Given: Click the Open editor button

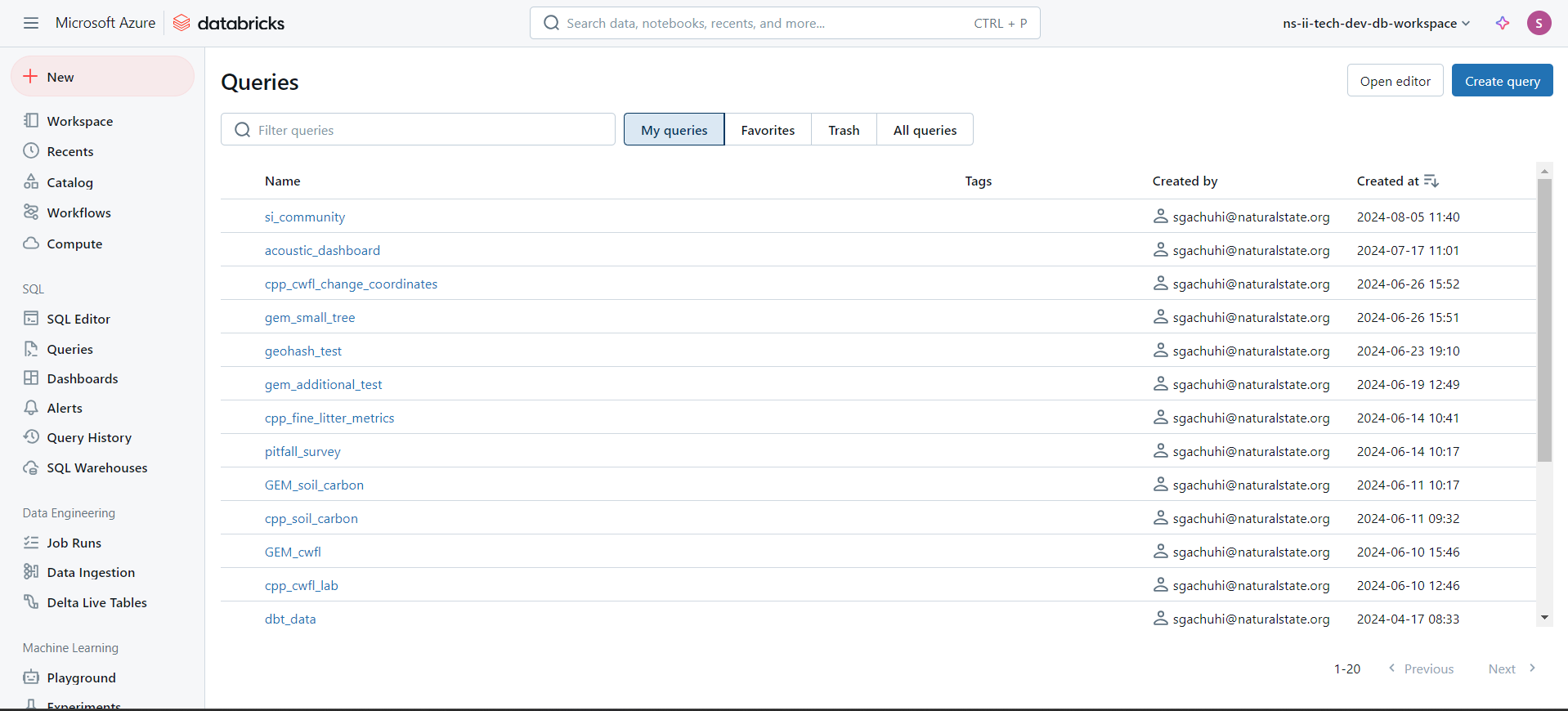Looking at the screenshot, I should (1395, 81).
